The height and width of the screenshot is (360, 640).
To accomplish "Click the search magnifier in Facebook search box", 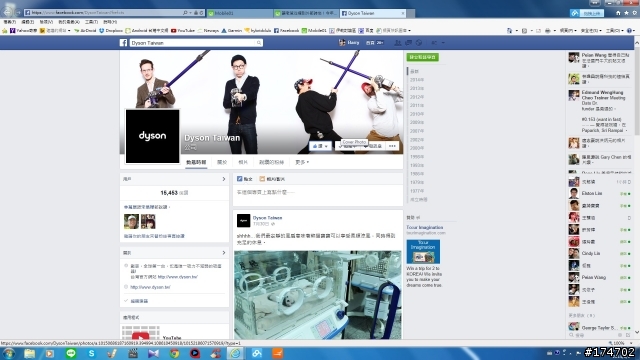I will tap(258, 42).
